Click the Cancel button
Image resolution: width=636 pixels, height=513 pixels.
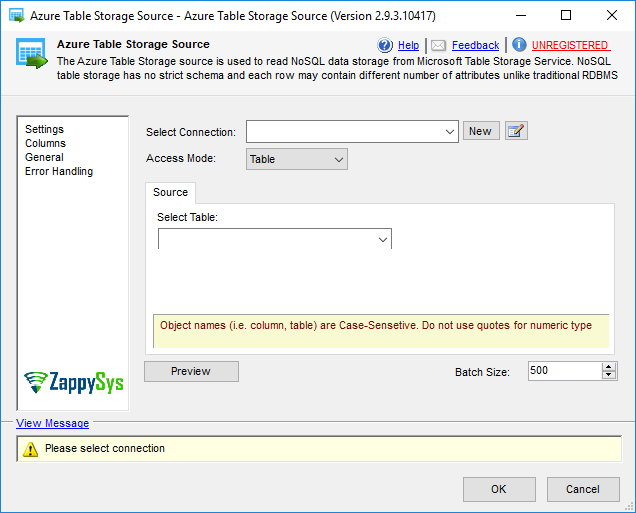pyautogui.click(x=583, y=489)
